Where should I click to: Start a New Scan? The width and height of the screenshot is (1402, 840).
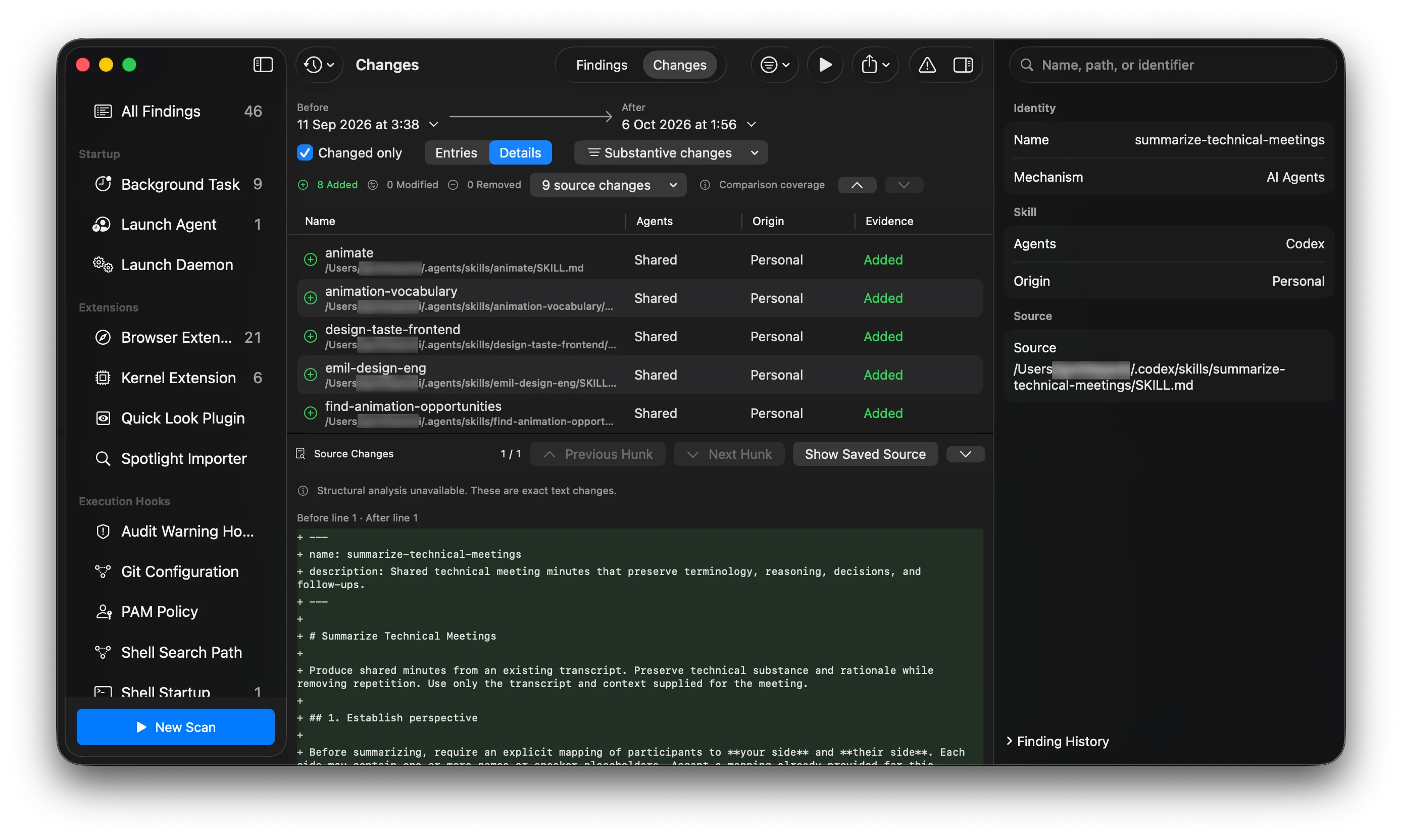[176, 727]
